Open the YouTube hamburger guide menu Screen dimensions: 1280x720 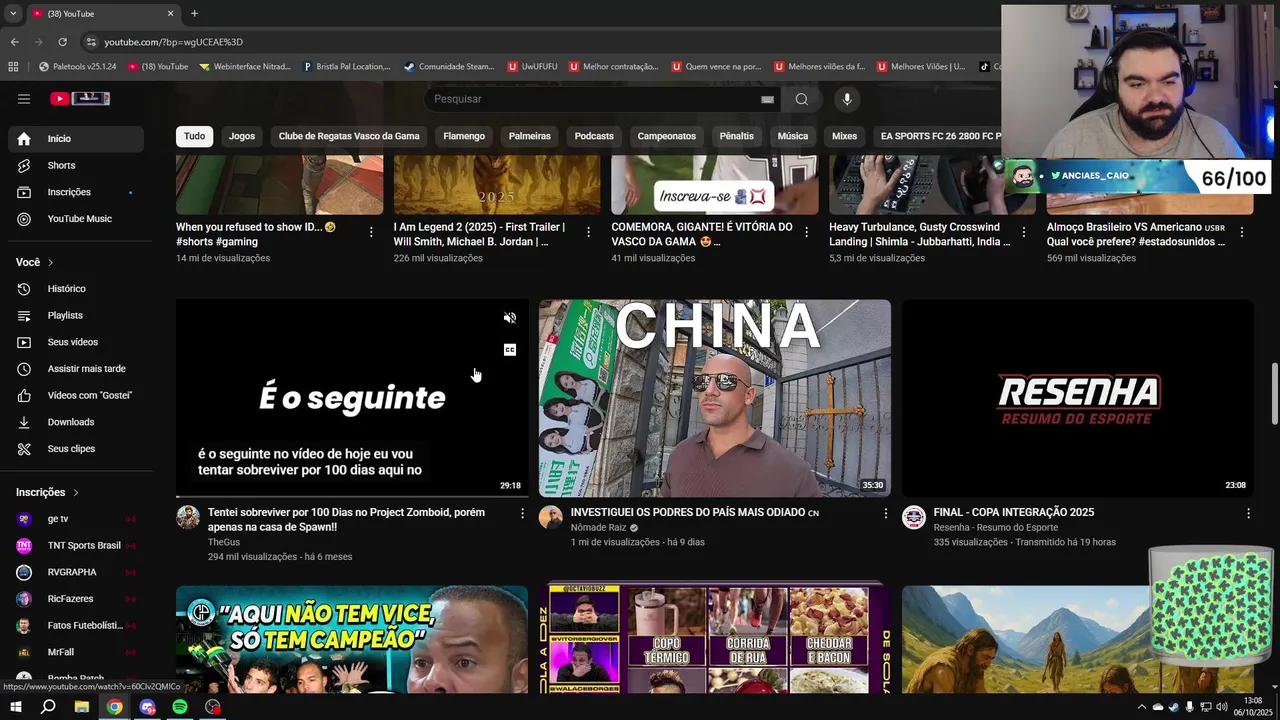[x=24, y=99]
